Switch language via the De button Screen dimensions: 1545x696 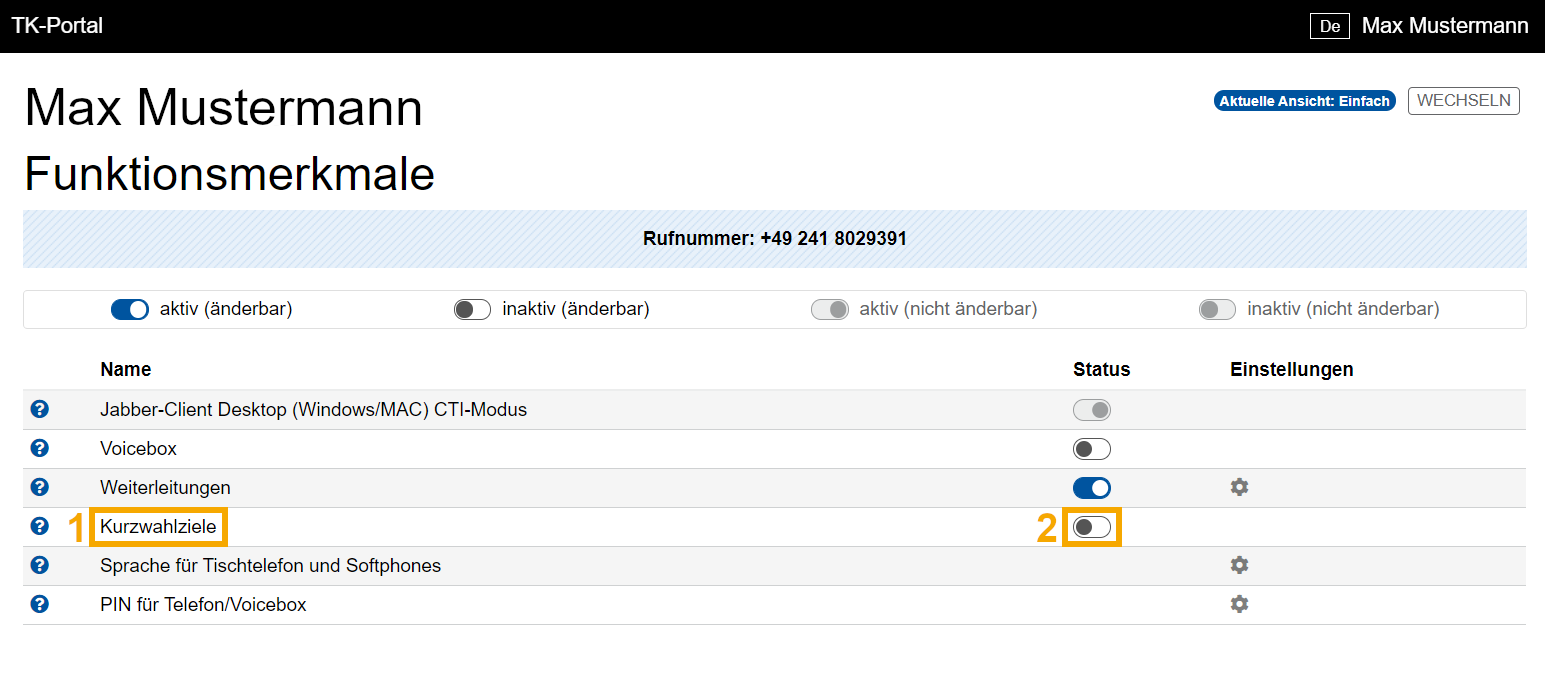[x=1329, y=26]
